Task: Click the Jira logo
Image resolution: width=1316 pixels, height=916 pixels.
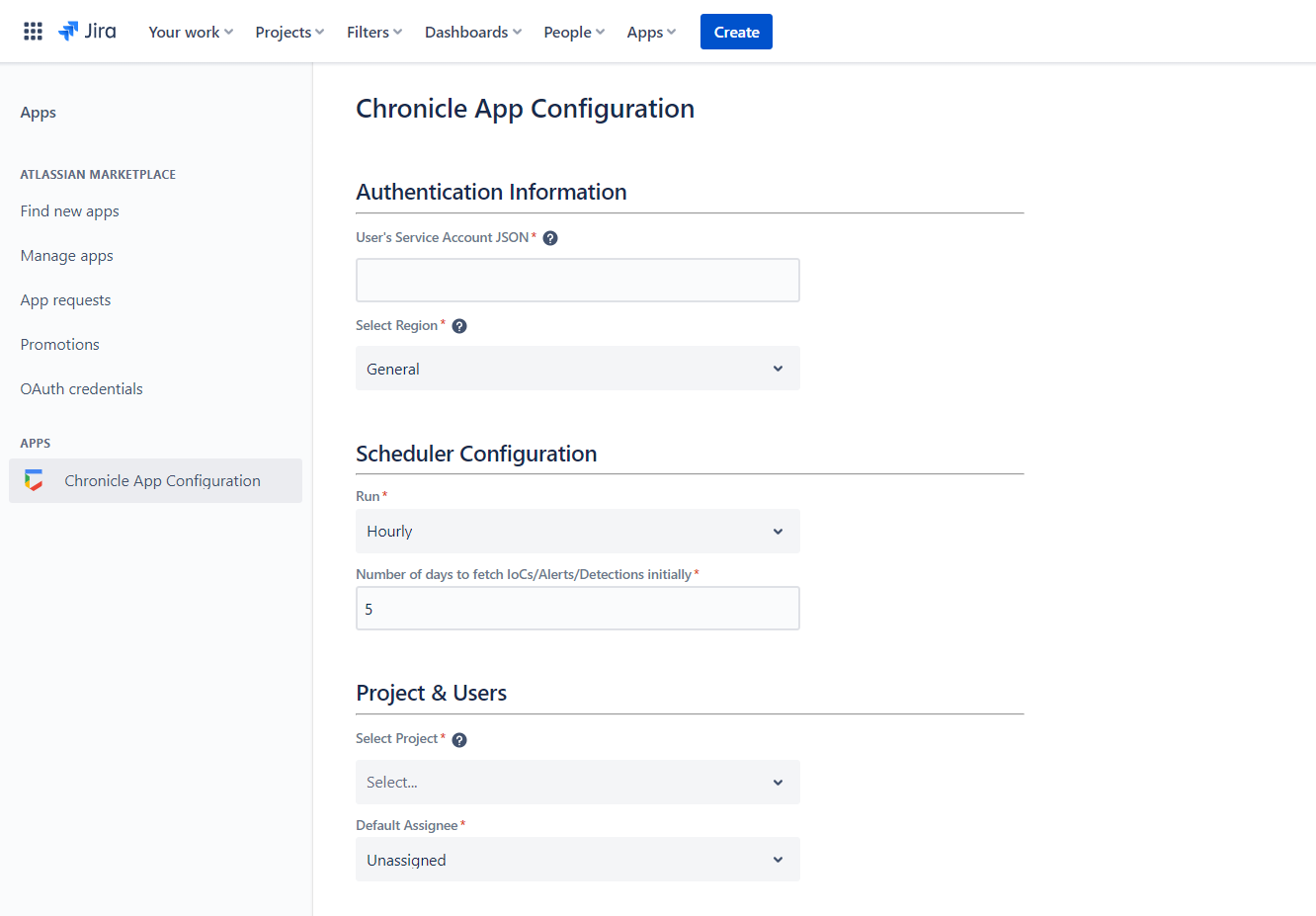Action: point(87,32)
